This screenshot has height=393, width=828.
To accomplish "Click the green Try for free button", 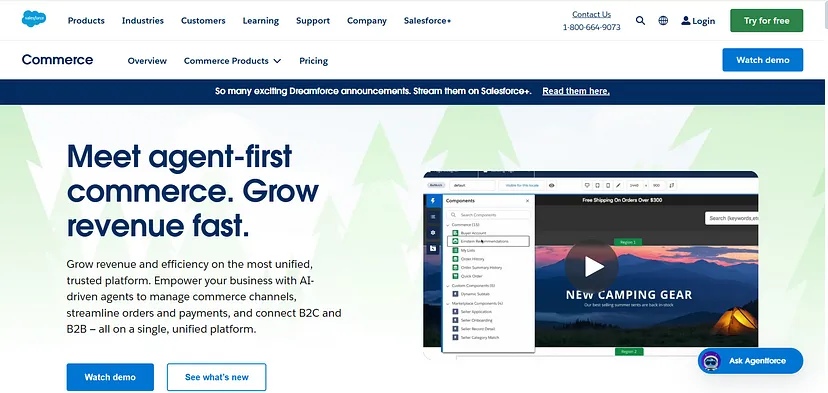I will tap(766, 21).
